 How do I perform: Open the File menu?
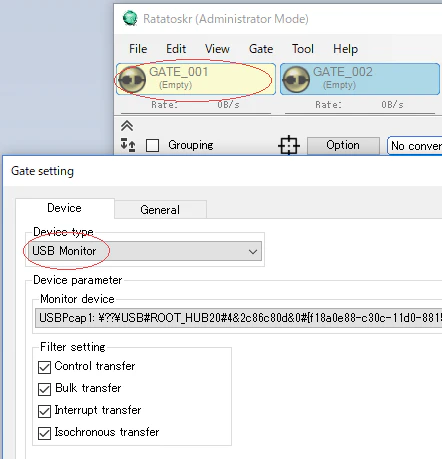pyautogui.click(x=138, y=49)
